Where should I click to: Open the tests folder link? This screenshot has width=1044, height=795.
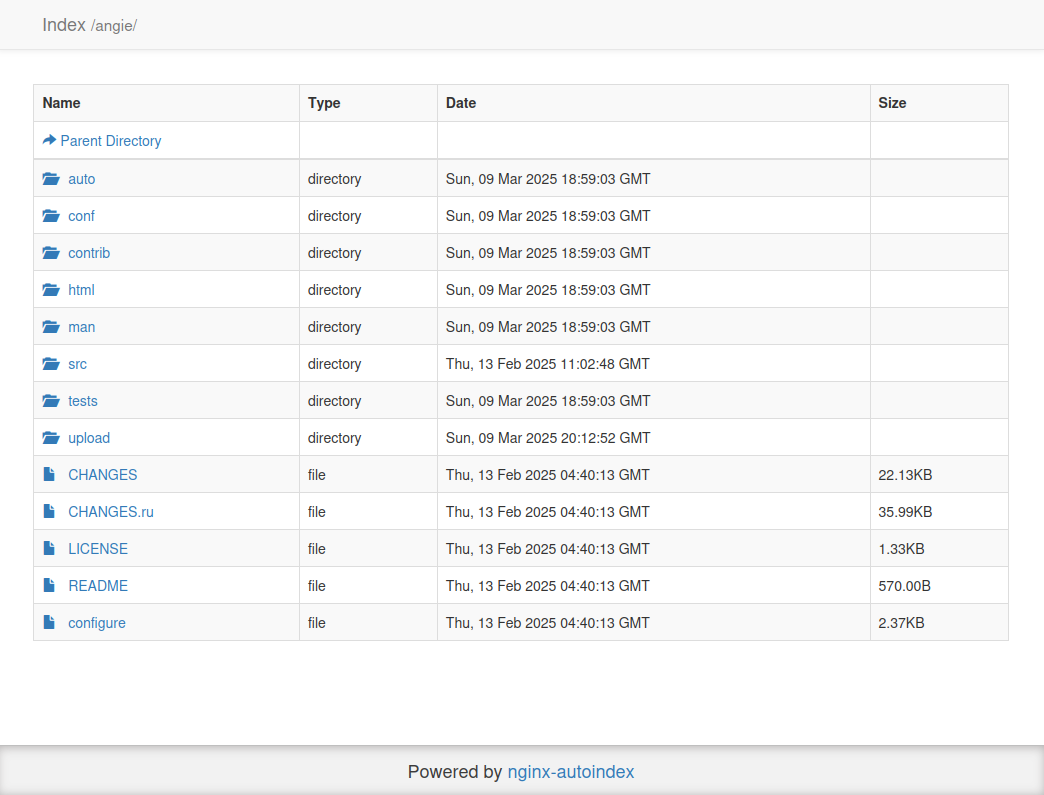pyautogui.click(x=83, y=401)
